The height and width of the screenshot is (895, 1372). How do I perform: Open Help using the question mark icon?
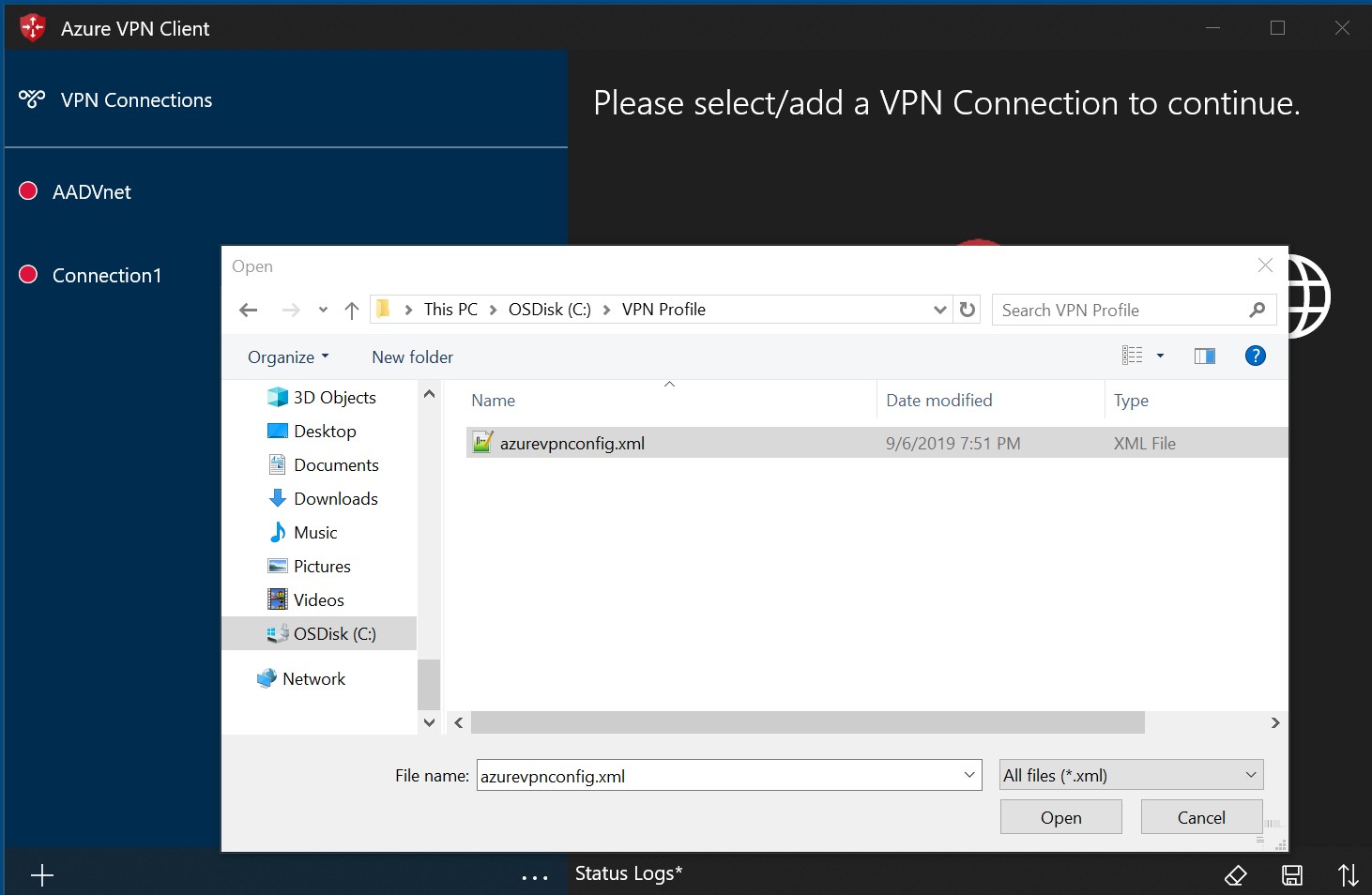coord(1255,356)
